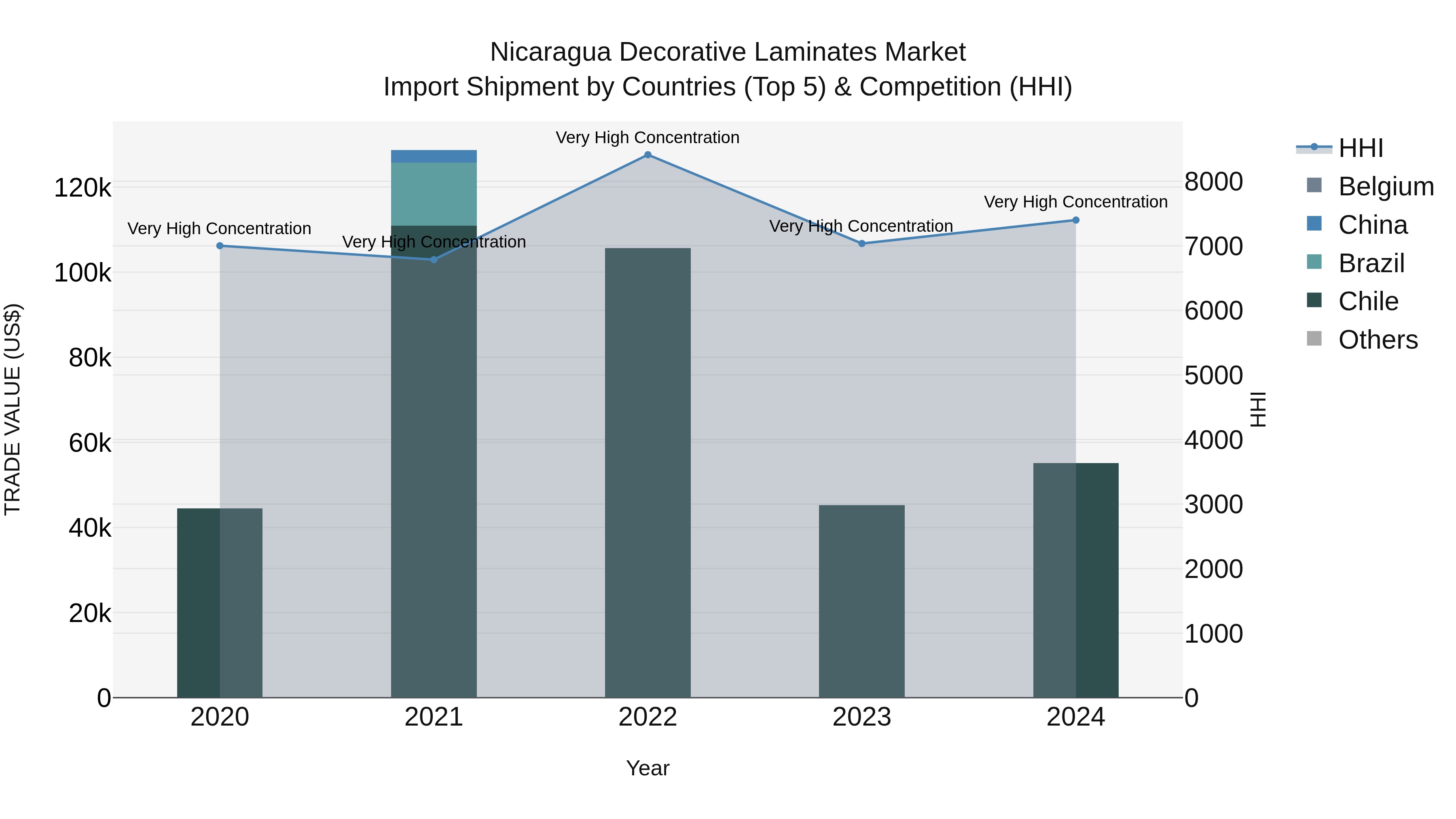
Task: Click the 120k left axis tick
Action: tap(83, 188)
